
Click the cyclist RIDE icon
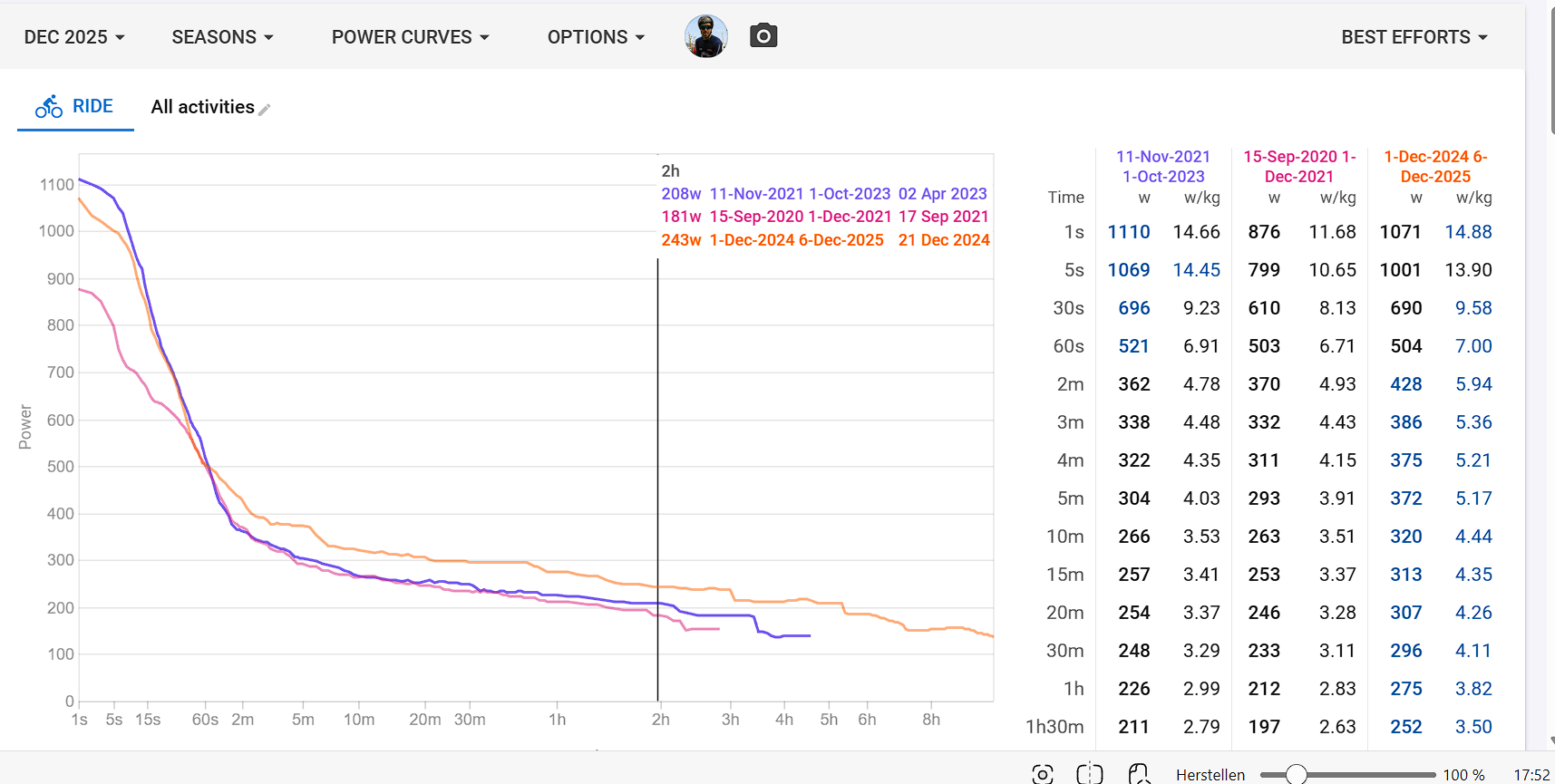click(49, 107)
